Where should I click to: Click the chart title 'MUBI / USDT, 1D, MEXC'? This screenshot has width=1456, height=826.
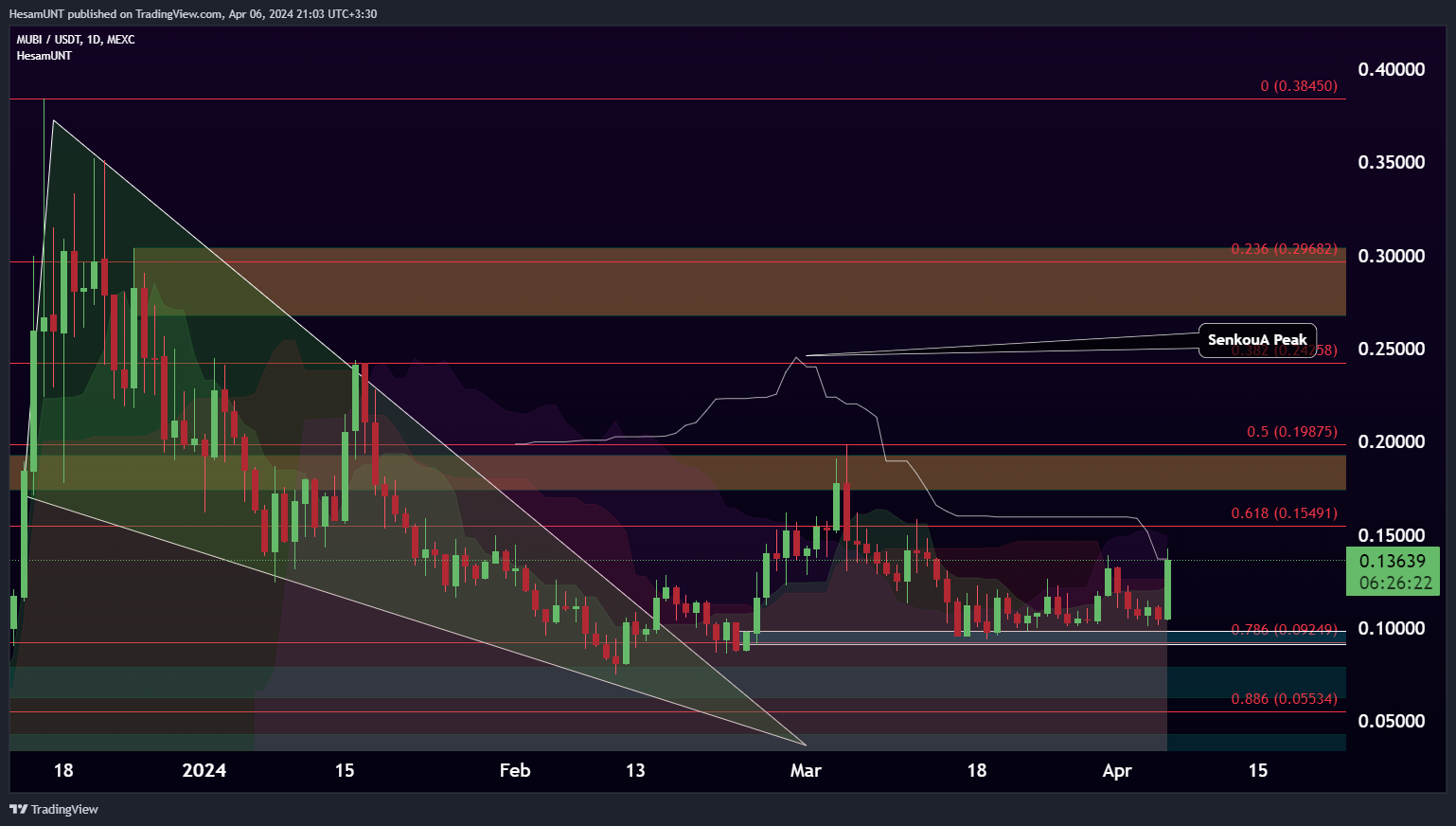(76, 40)
